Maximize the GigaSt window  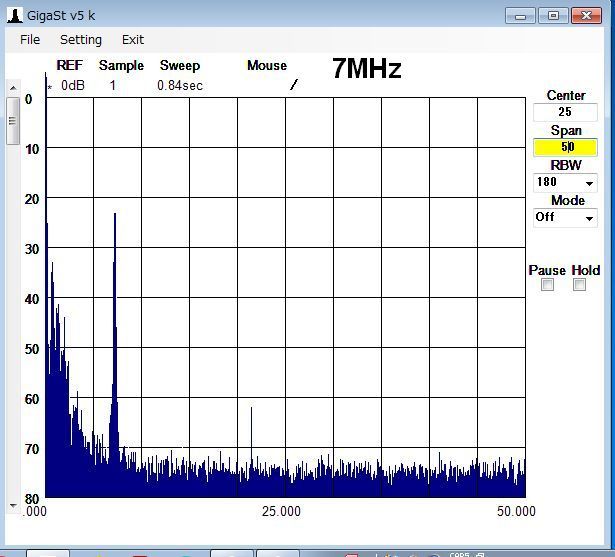click(x=553, y=15)
